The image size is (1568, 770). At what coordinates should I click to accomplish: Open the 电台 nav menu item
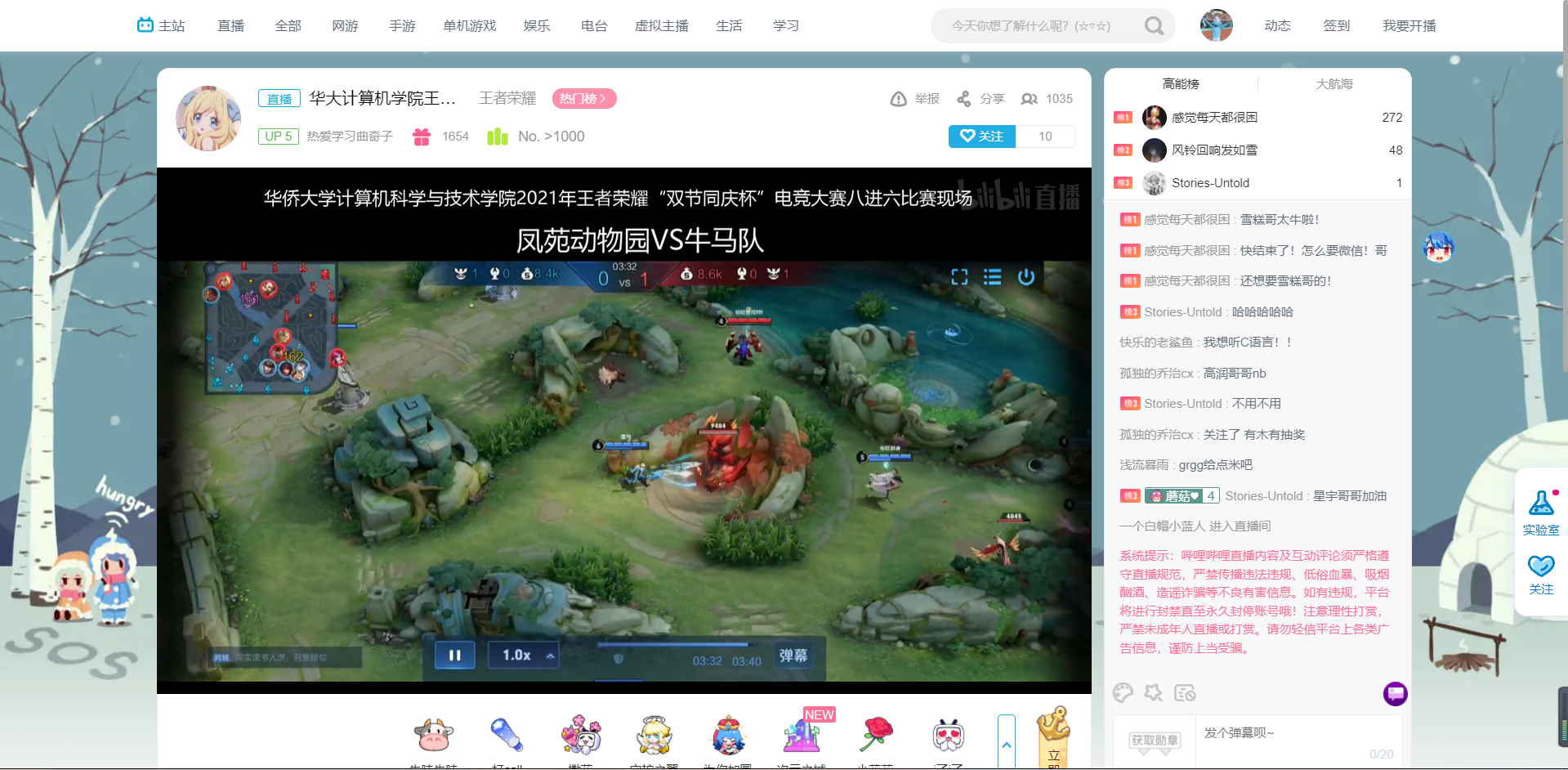[594, 26]
